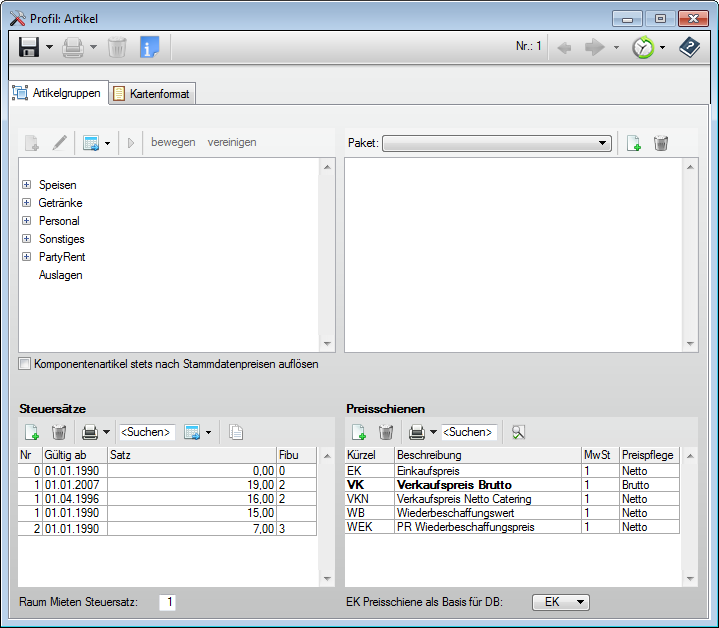The image size is (719, 628).
Task: Select the Auslagen tree item
Action: (x=60, y=275)
